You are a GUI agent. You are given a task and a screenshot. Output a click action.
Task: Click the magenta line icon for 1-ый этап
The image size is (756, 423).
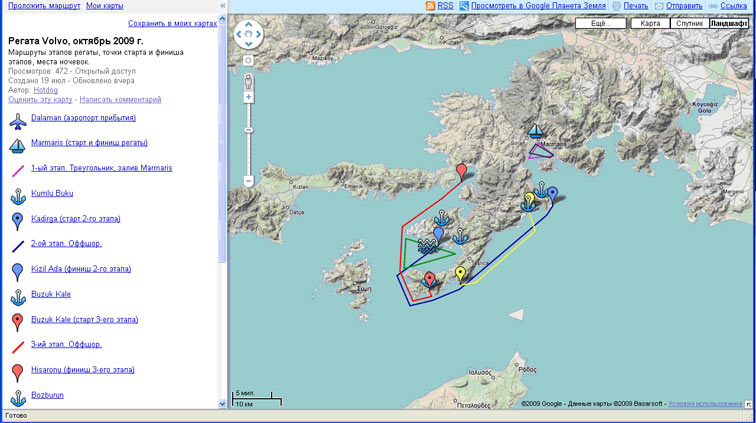coord(18,171)
